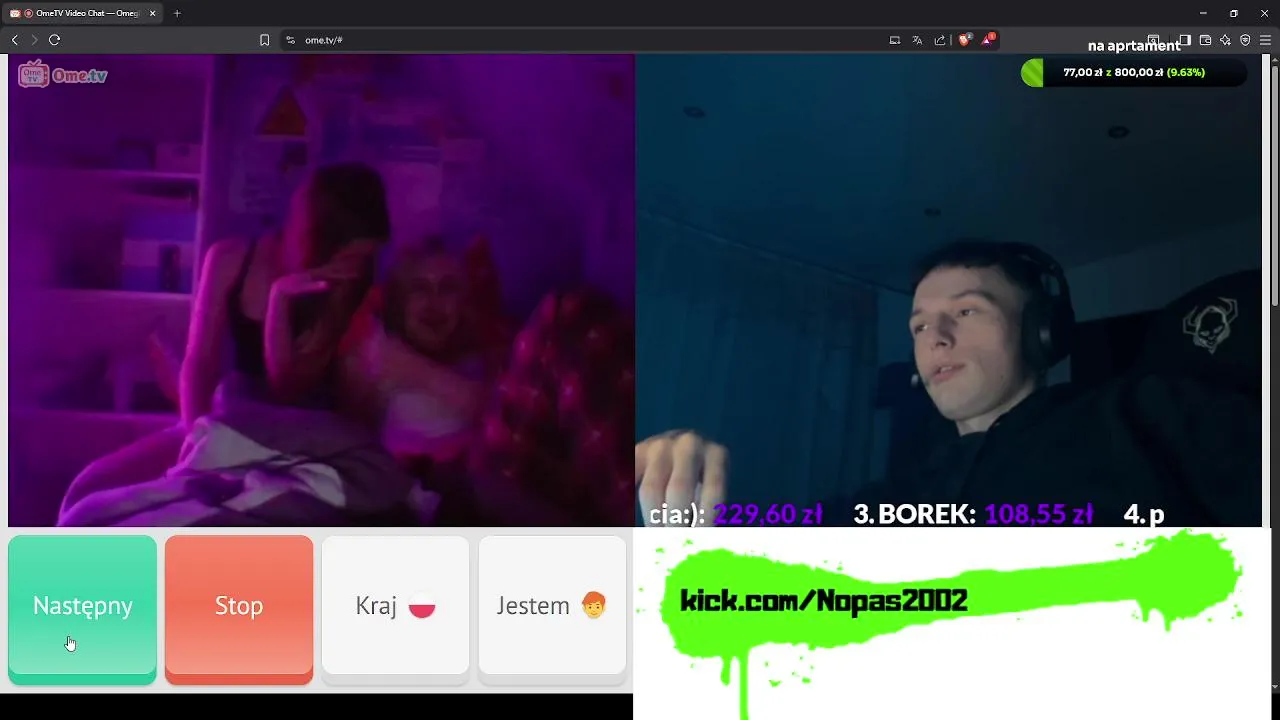1280x720 pixels.
Task: Click the page vertical scrollbar
Action: pos(1274,185)
